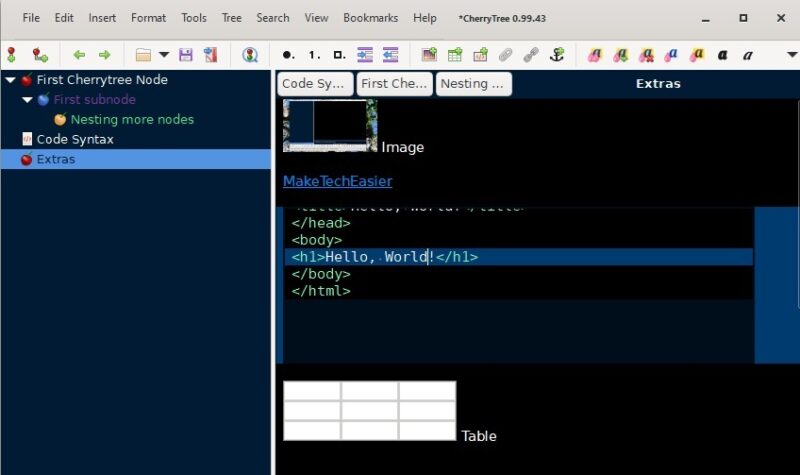Click the find in nodes icon
The image size is (800, 475).
(x=250, y=55)
